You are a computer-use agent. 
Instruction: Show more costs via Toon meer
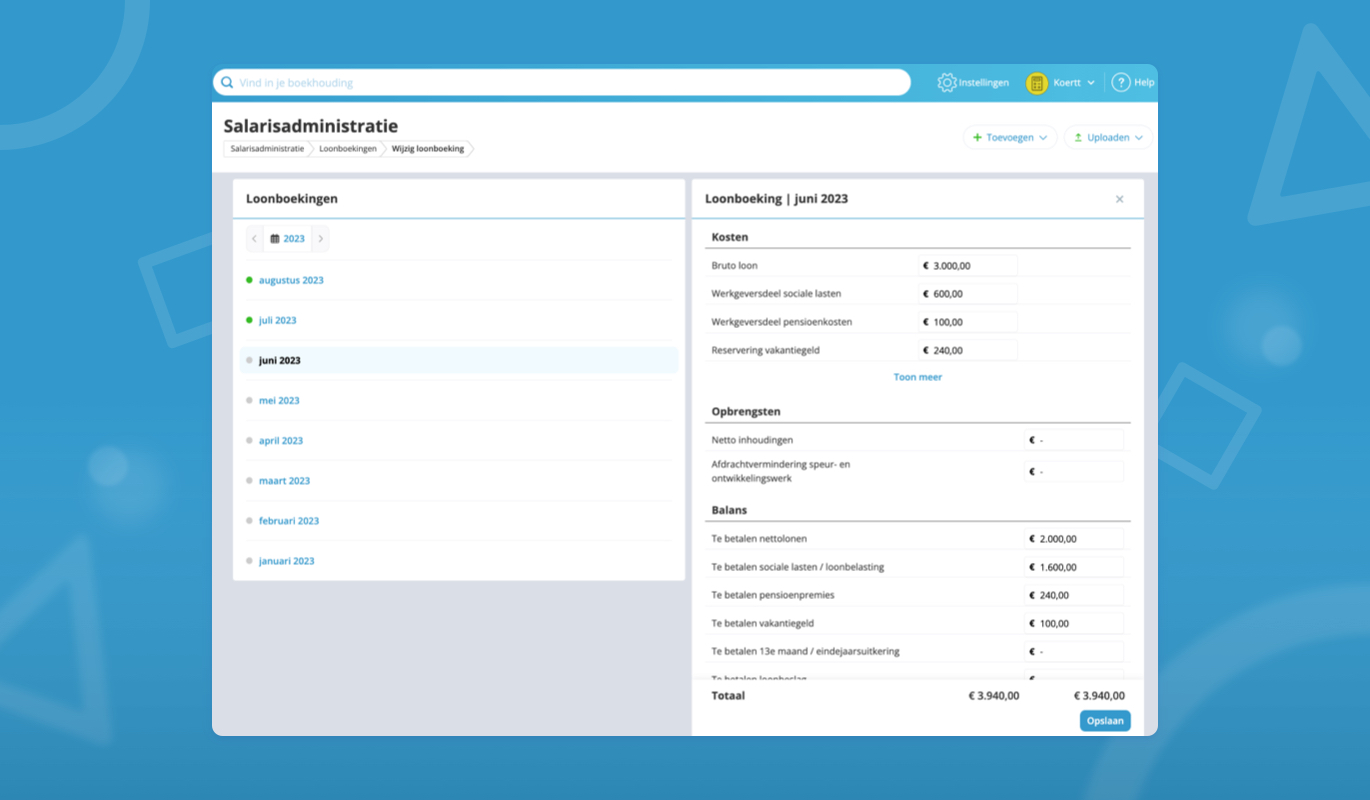tap(917, 377)
